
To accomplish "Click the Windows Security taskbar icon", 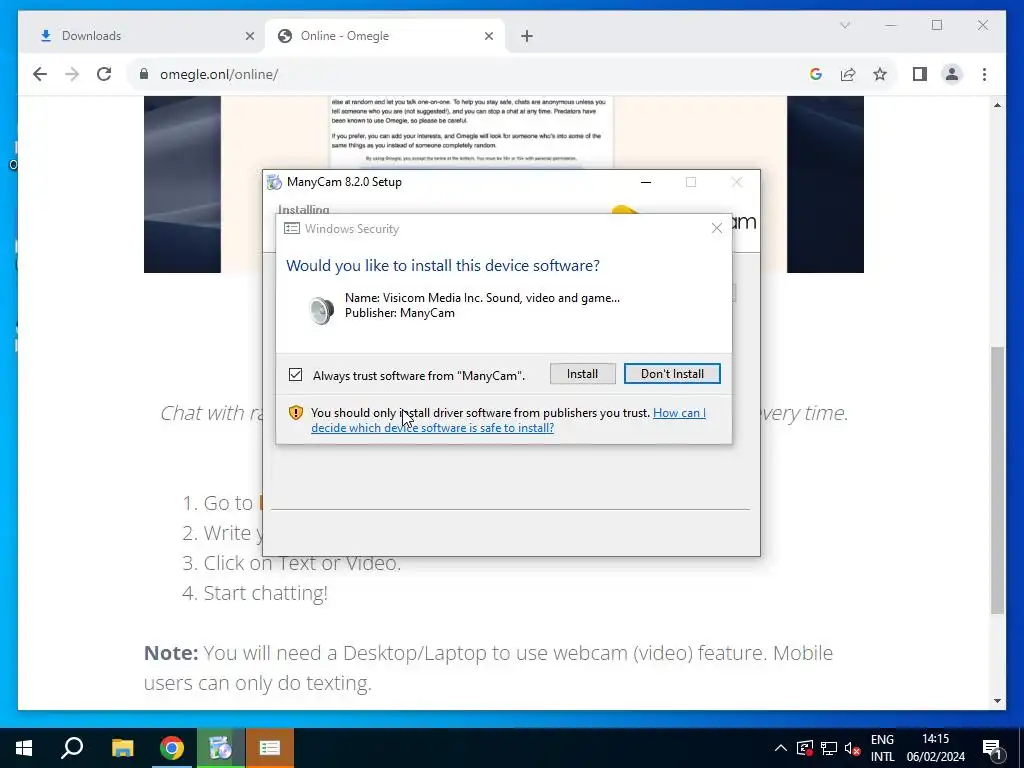I will click(x=270, y=748).
